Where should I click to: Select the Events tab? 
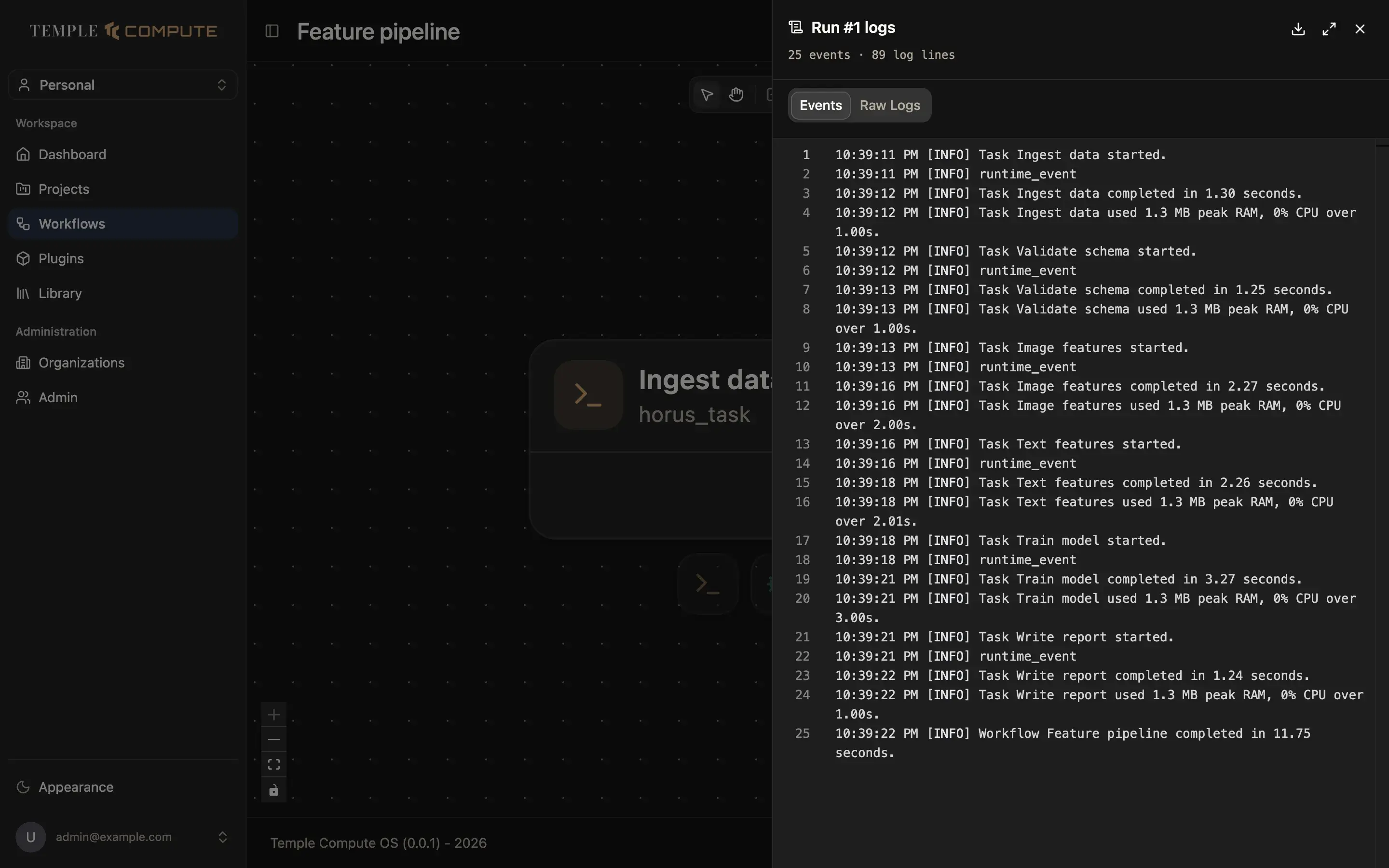(820, 105)
